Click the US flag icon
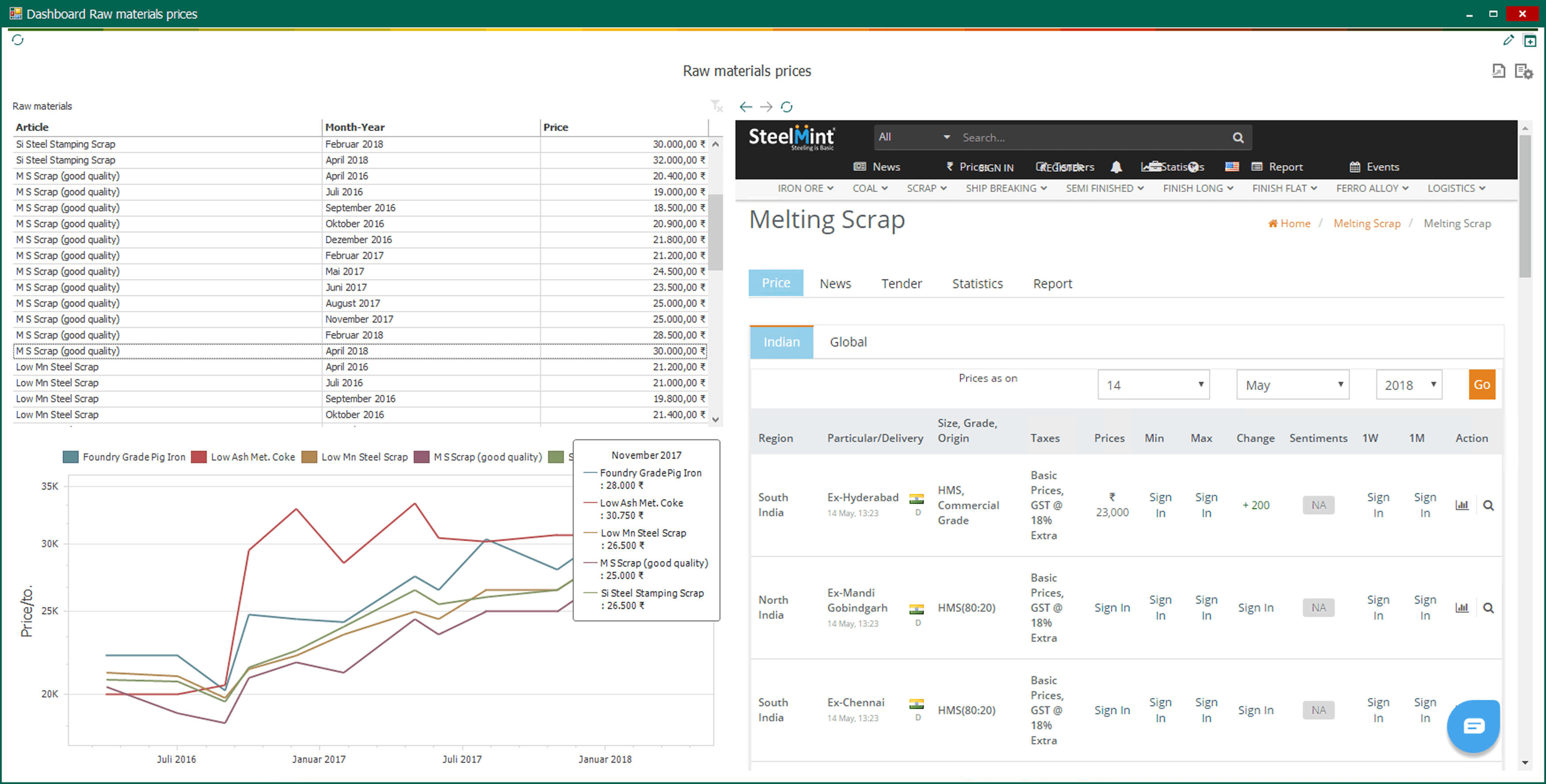1546x784 pixels. [1231, 166]
